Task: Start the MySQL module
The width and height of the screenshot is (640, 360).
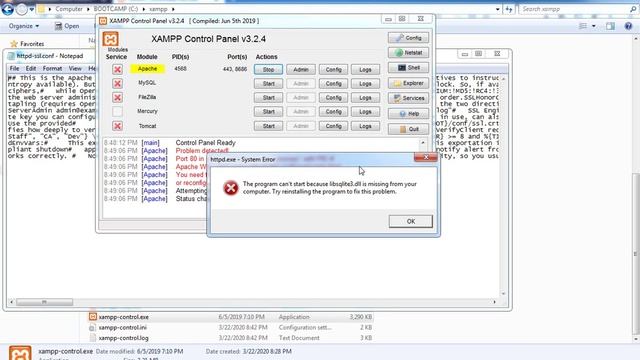Action: coord(268,84)
